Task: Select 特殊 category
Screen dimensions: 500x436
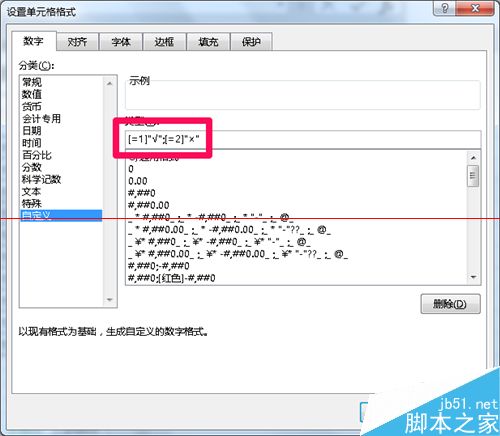Action: point(62,203)
